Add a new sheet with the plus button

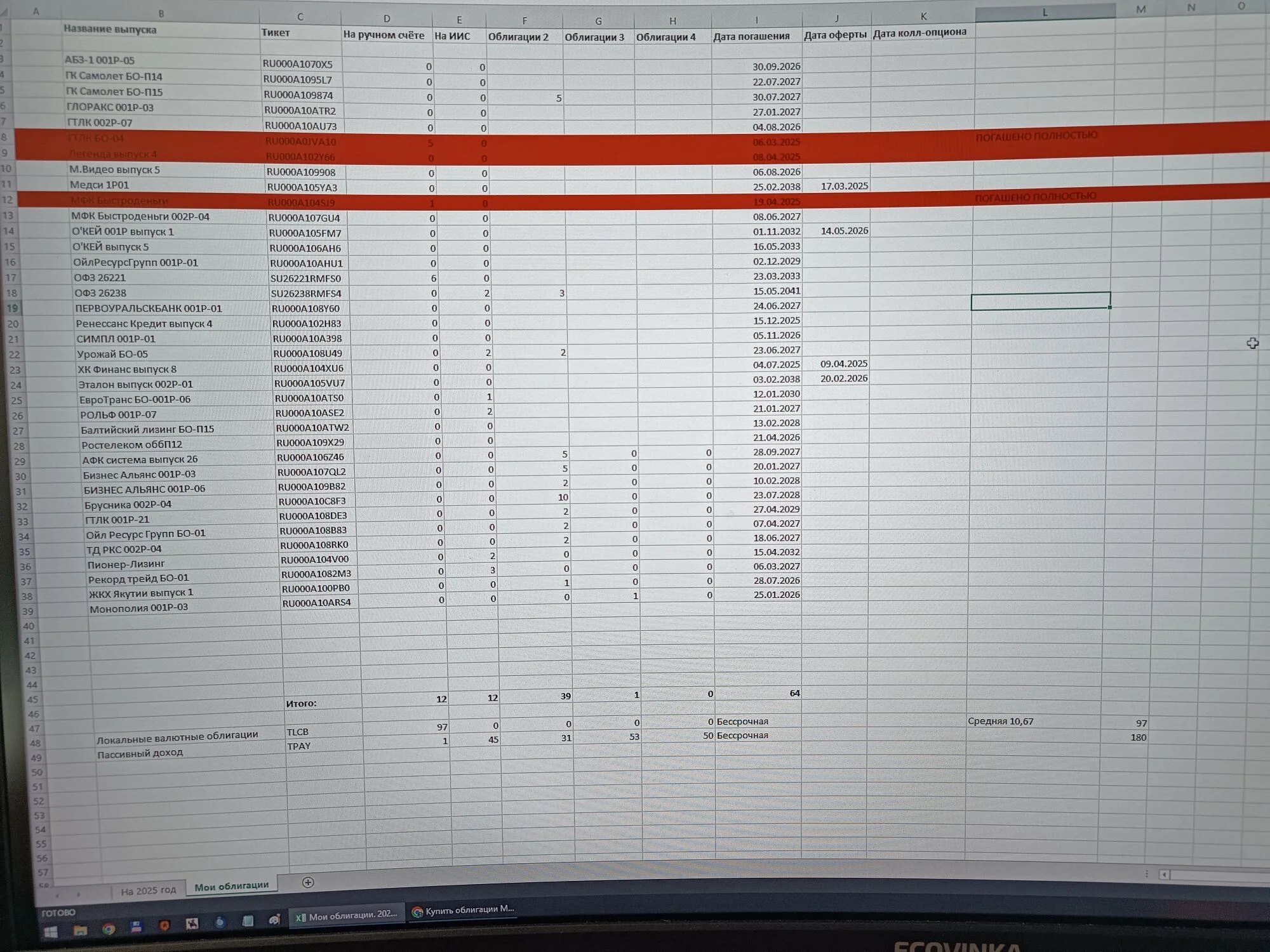pyautogui.click(x=308, y=882)
